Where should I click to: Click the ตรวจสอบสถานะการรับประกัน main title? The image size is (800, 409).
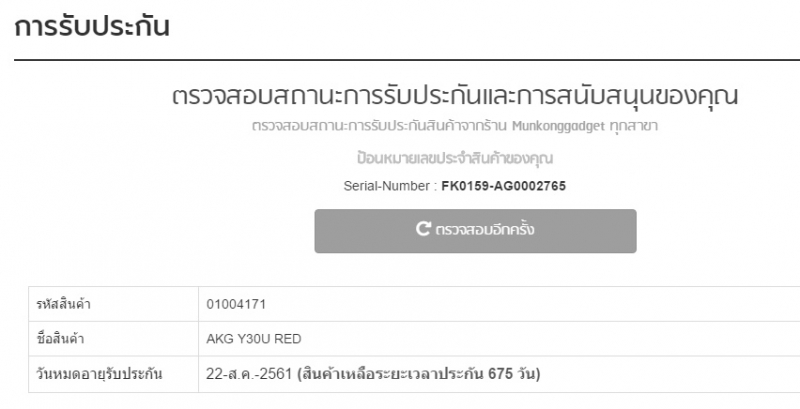pyautogui.click(x=455, y=98)
